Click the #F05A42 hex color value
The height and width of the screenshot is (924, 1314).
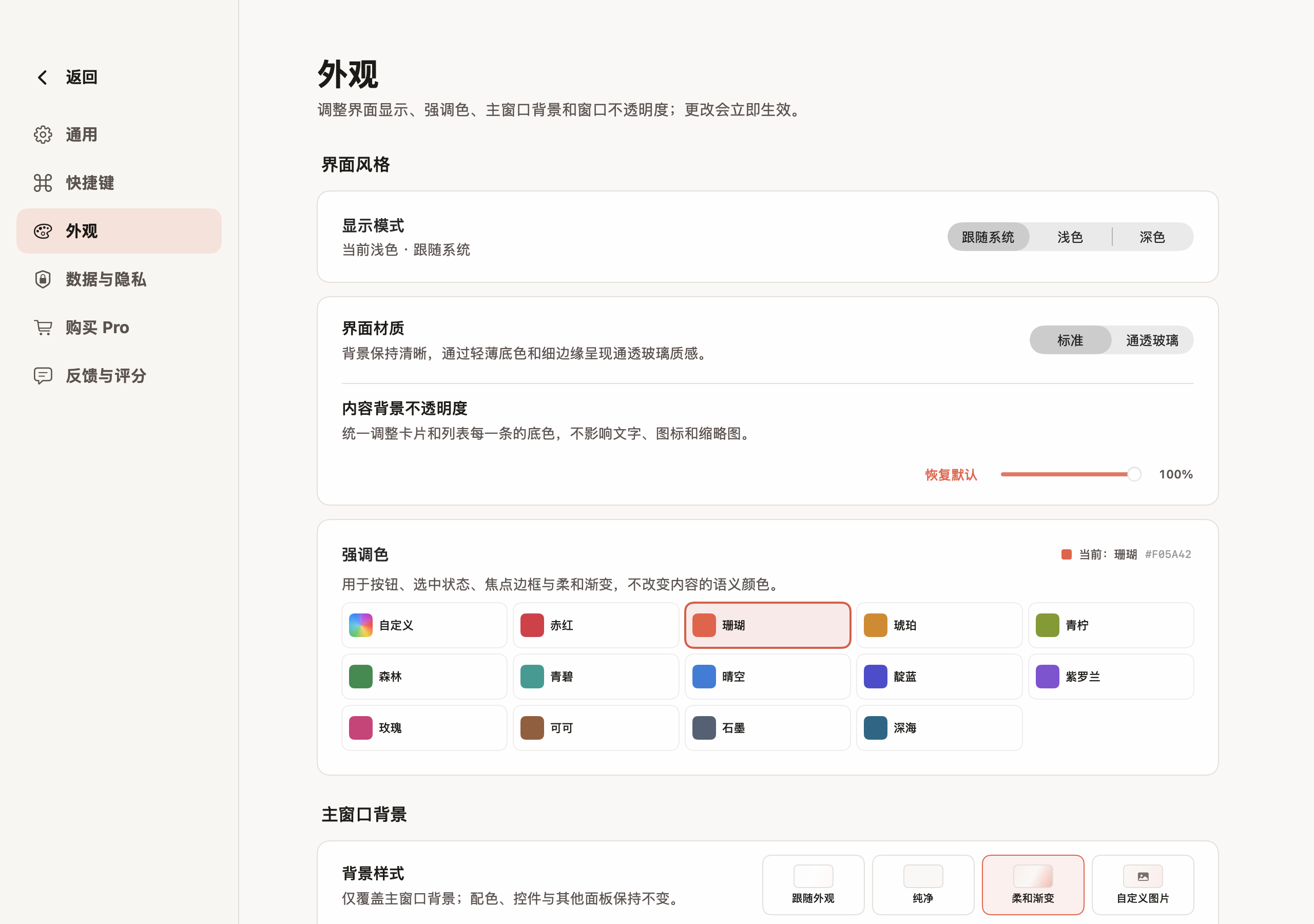[1168, 554]
